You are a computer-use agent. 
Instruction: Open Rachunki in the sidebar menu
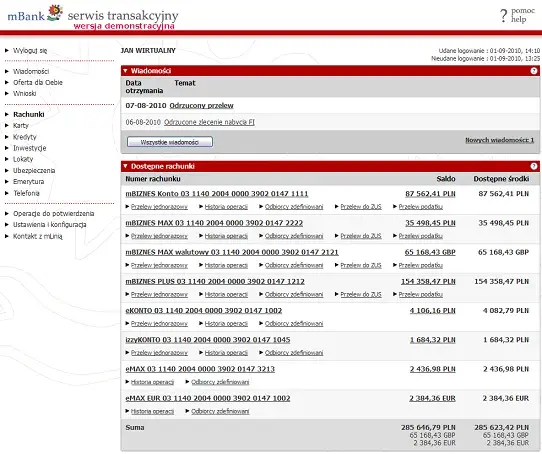tap(29, 114)
